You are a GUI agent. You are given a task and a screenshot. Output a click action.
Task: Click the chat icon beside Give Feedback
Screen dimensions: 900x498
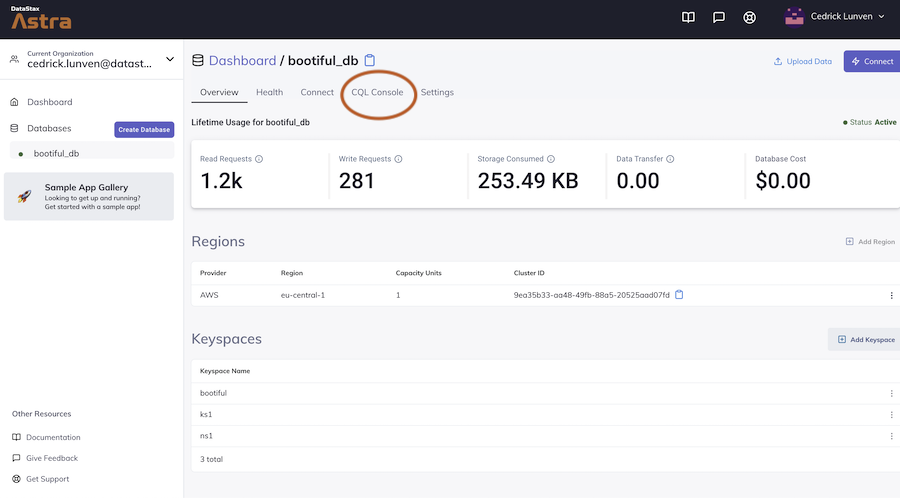[16, 458]
